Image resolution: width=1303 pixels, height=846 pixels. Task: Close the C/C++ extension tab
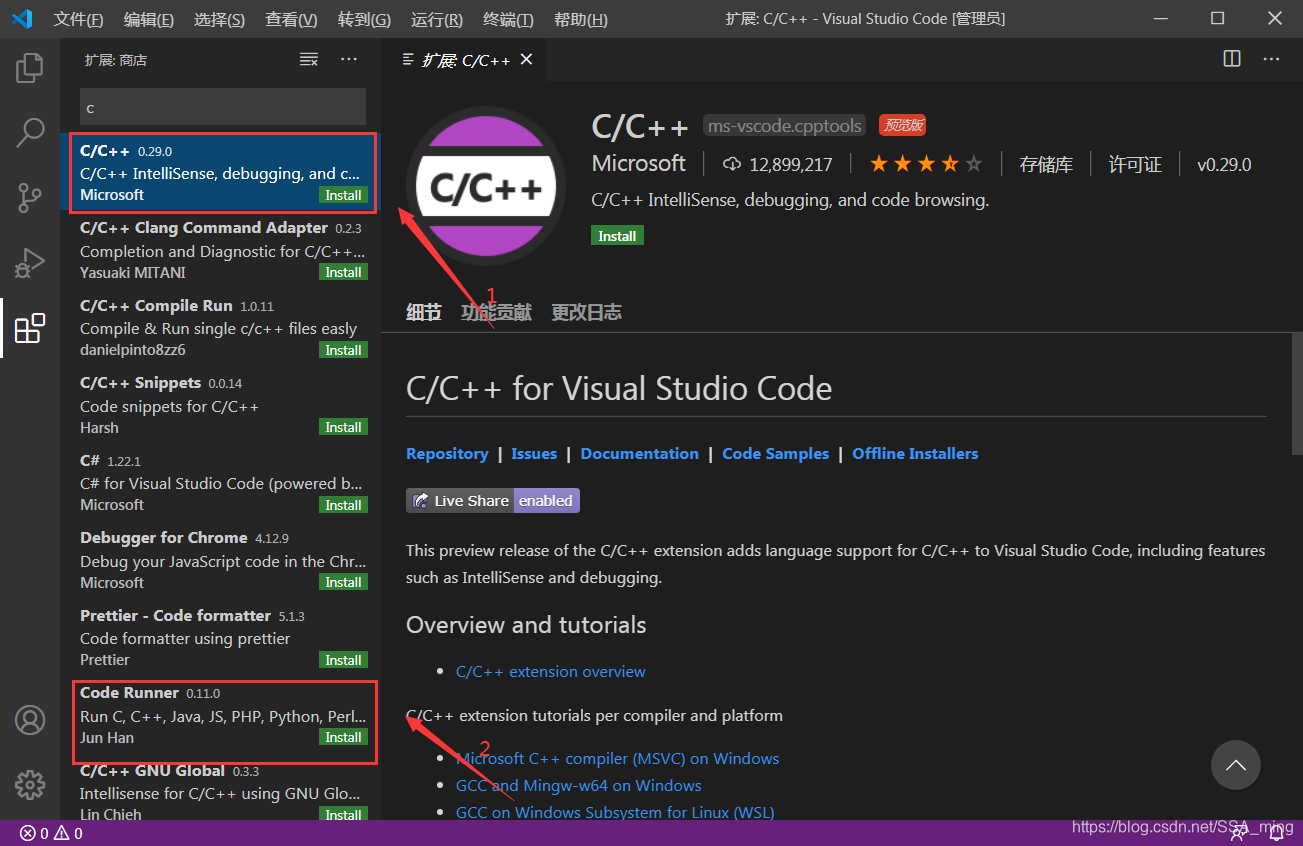click(526, 60)
